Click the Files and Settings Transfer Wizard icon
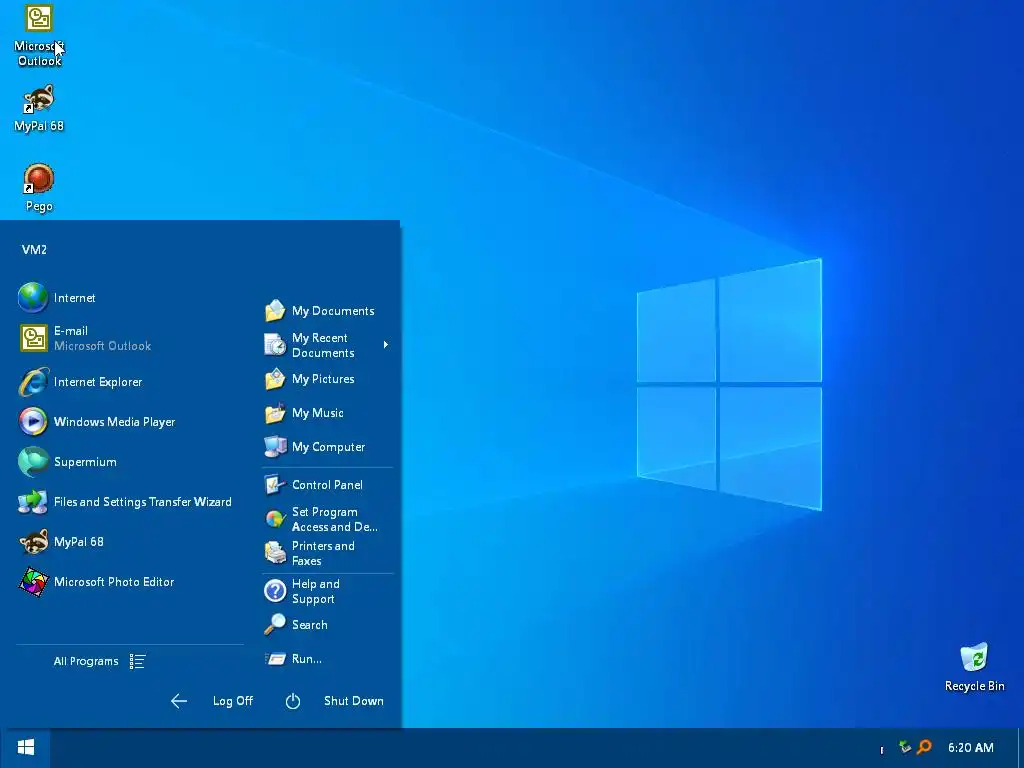 point(33,502)
